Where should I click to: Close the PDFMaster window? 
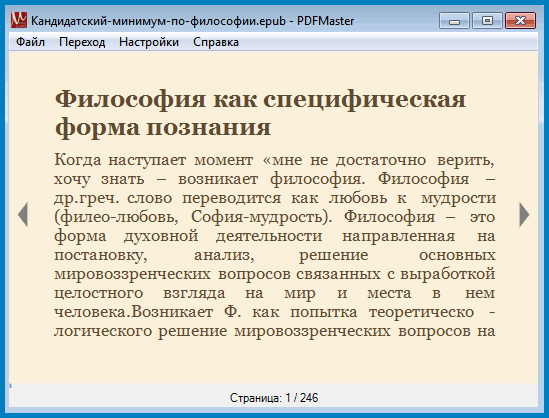(520, 21)
